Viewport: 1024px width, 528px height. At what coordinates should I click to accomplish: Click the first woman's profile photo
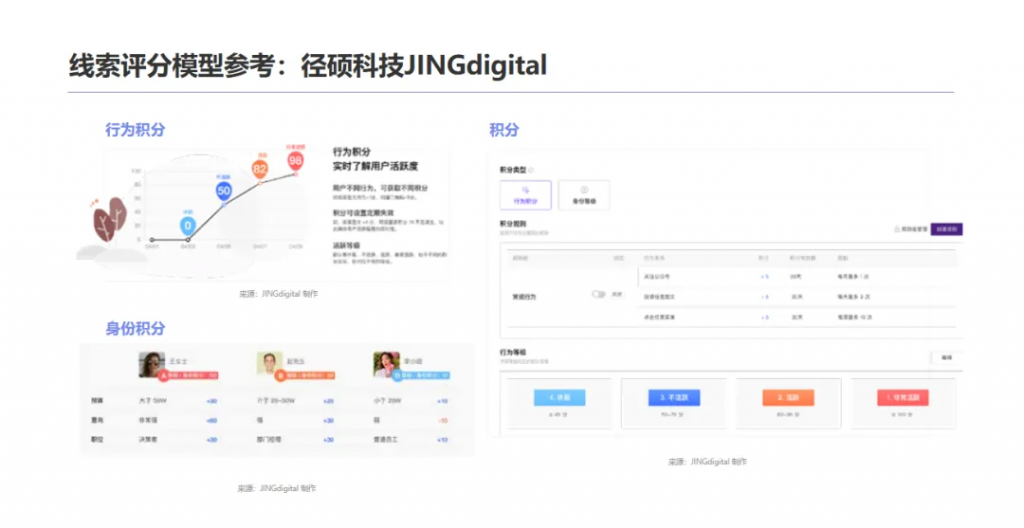[151, 364]
